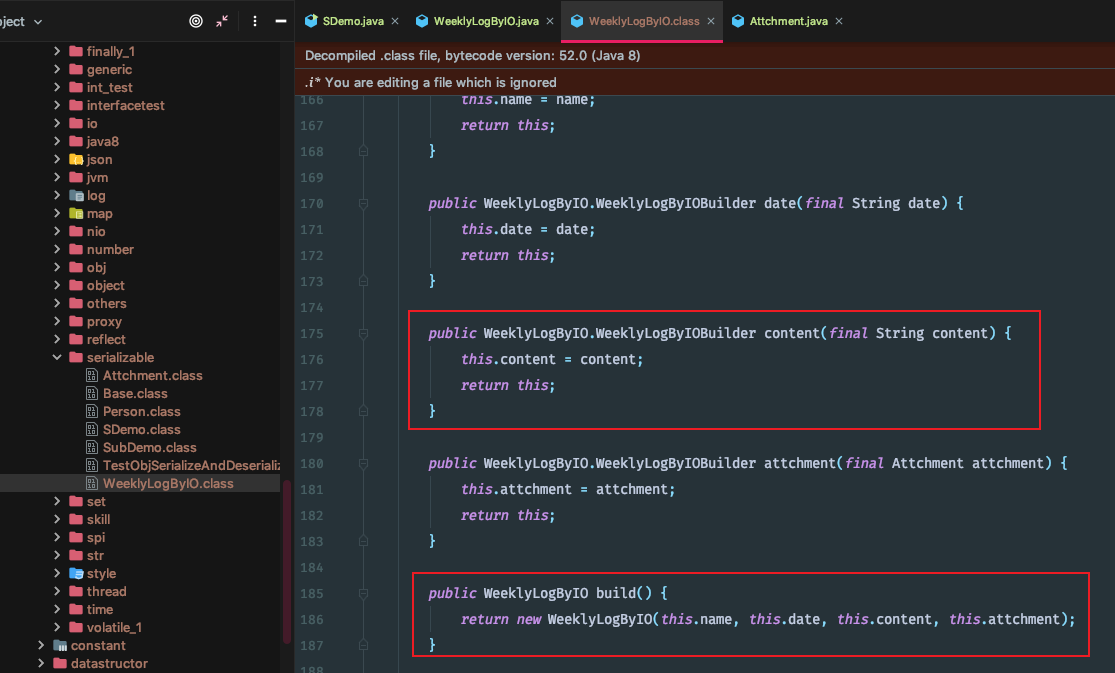Toggle code fold at line 170
The image size is (1115, 673).
point(364,204)
